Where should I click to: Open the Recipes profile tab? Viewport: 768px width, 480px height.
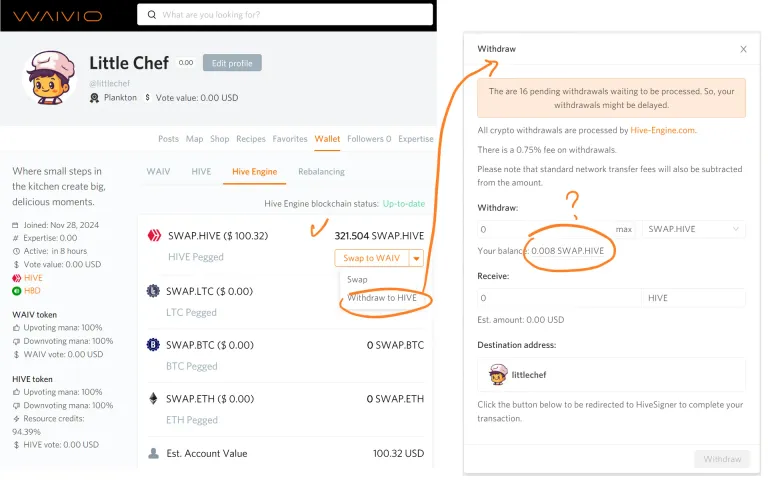[251, 139]
